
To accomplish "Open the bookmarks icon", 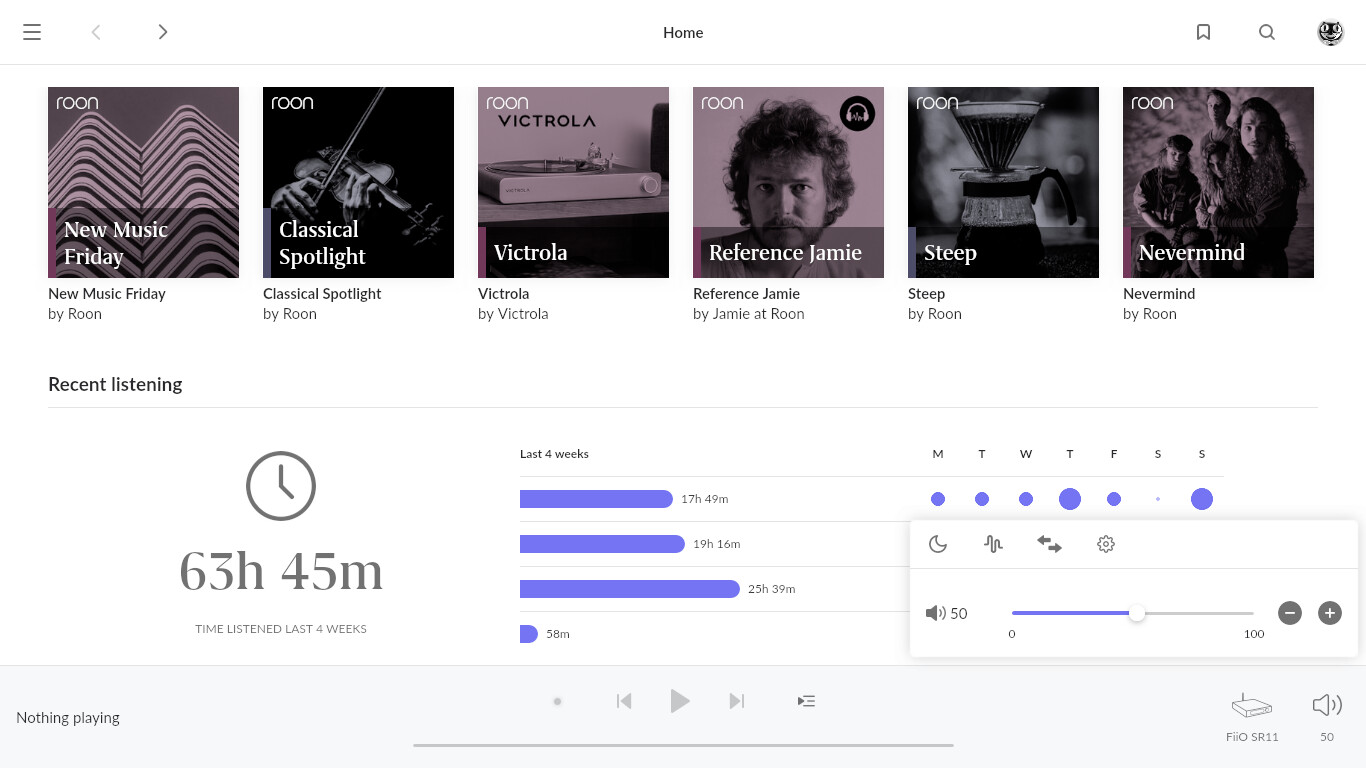I will click(x=1204, y=32).
